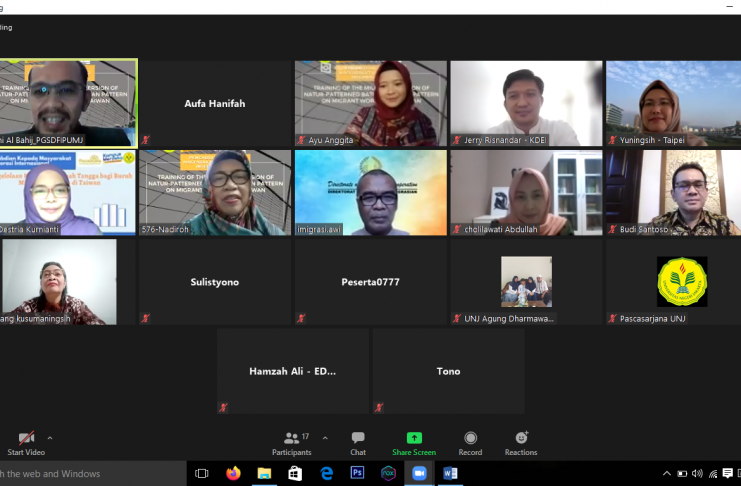Show hidden system tray icons
The width and height of the screenshot is (741, 486).
click(x=667, y=473)
